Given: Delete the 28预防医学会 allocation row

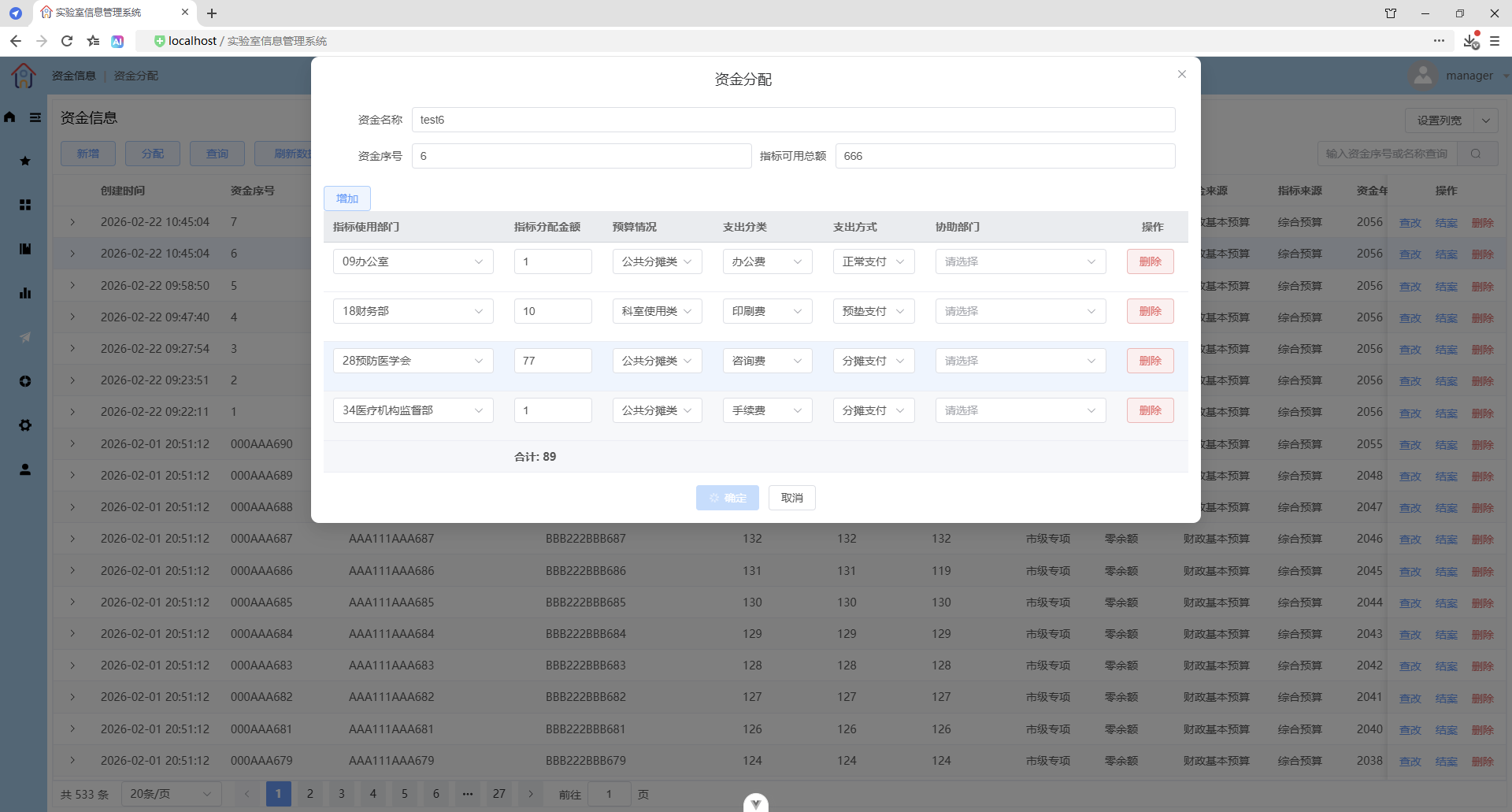Looking at the screenshot, I should point(1151,361).
